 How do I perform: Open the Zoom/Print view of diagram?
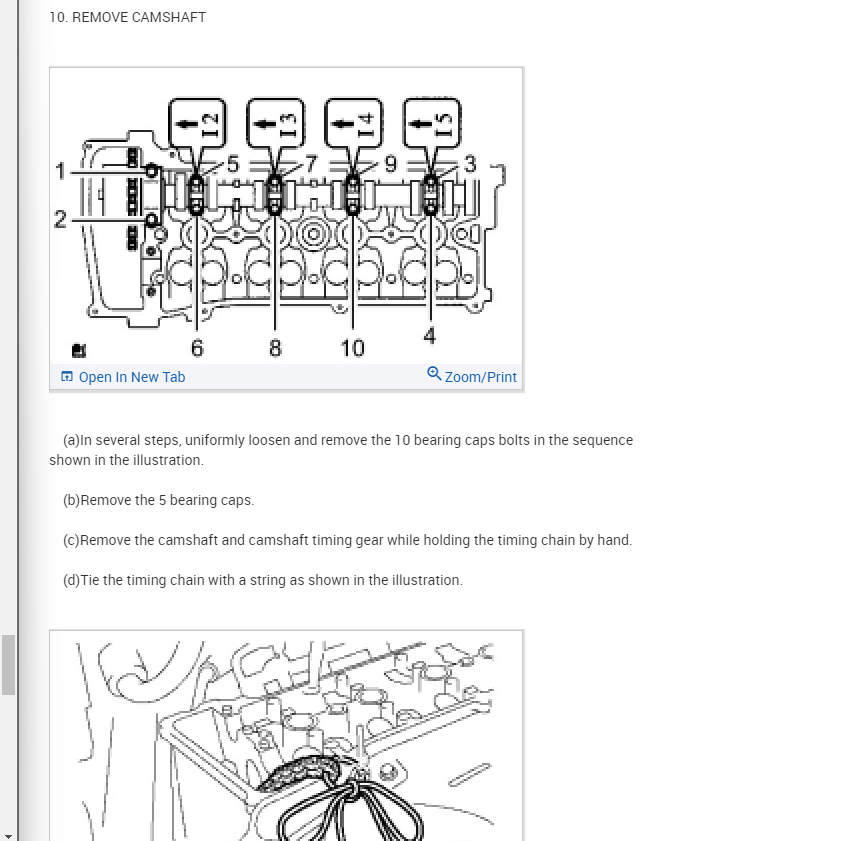[x=472, y=376]
